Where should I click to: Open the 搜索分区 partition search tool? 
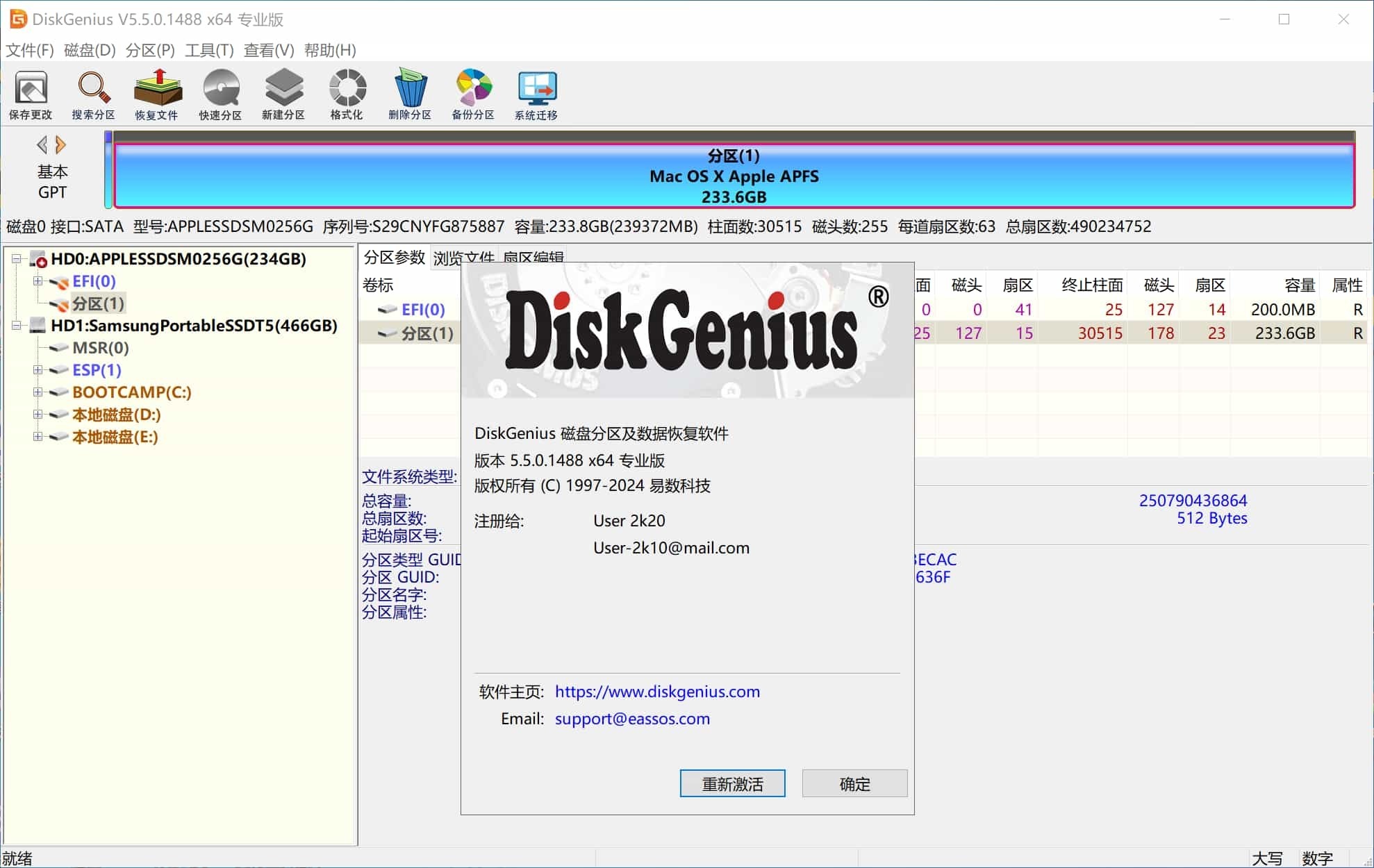coord(92,94)
